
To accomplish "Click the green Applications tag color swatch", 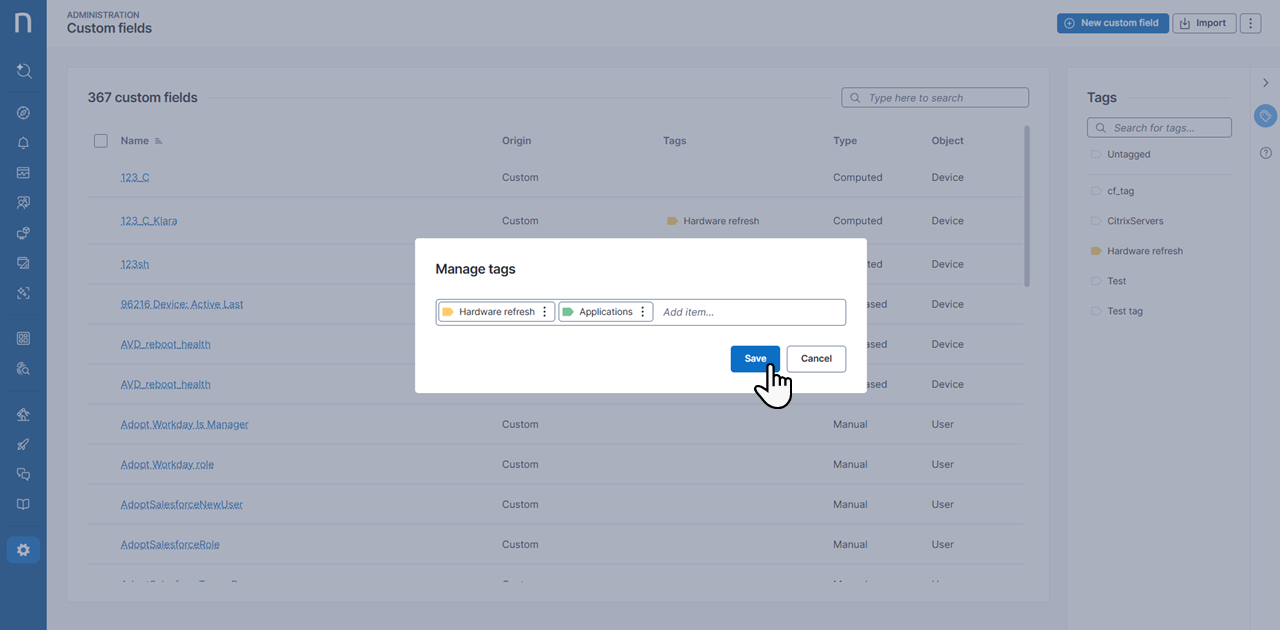I will click(568, 312).
